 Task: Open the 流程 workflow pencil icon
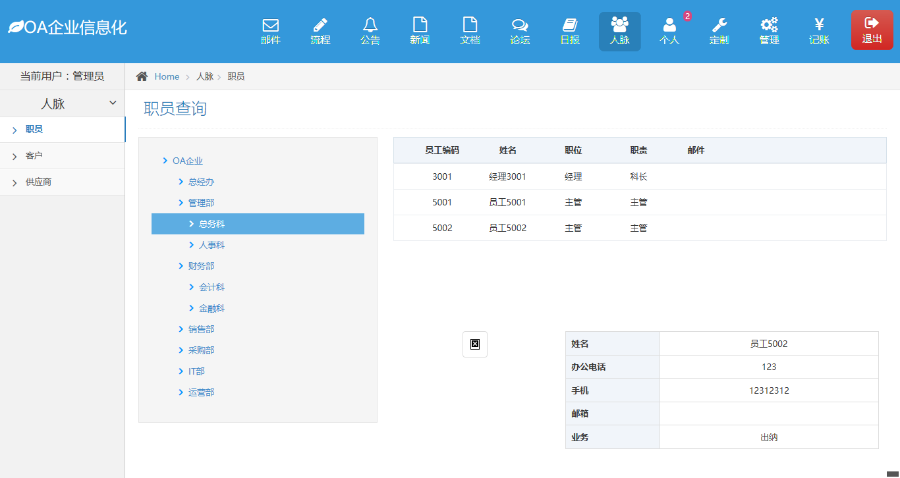[320, 32]
